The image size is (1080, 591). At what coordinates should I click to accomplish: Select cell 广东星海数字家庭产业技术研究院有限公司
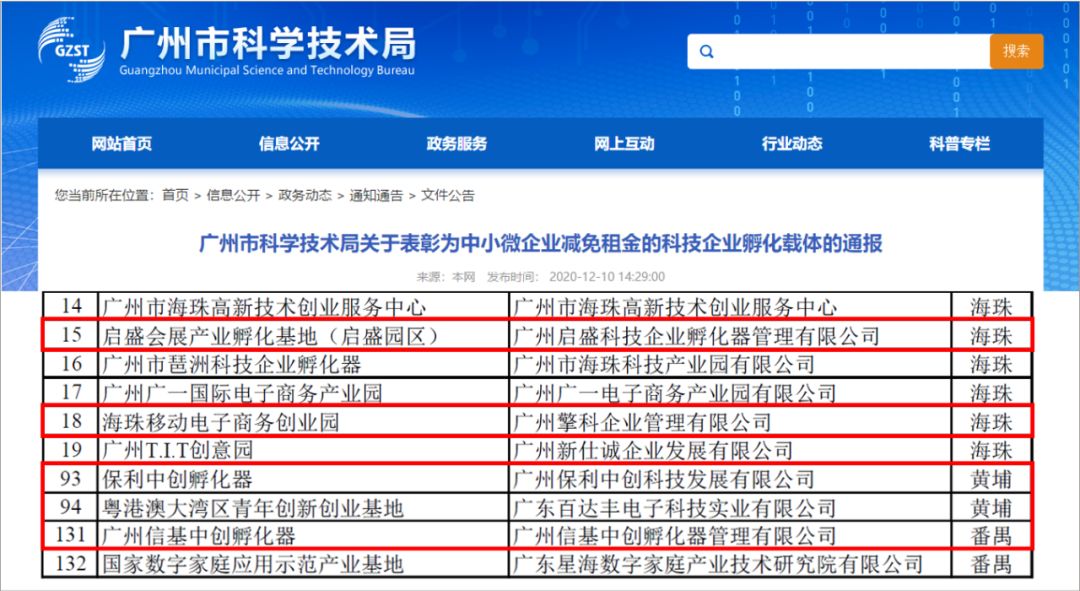coord(730,564)
